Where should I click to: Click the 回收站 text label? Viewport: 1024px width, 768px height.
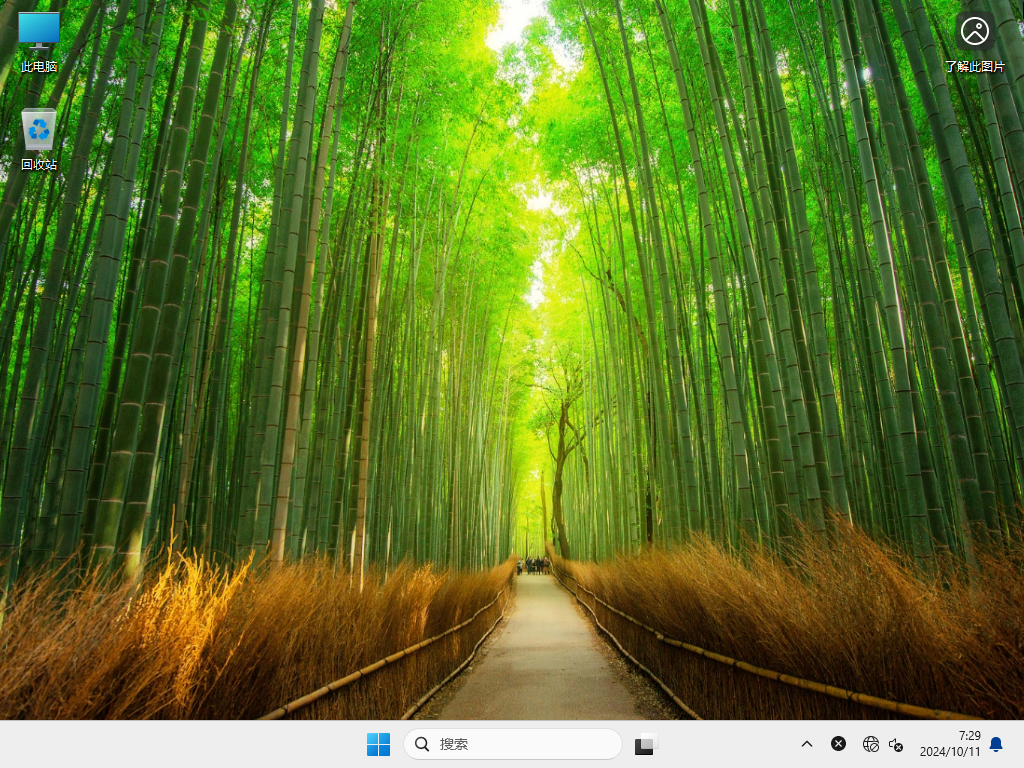pyautogui.click(x=39, y=164)
